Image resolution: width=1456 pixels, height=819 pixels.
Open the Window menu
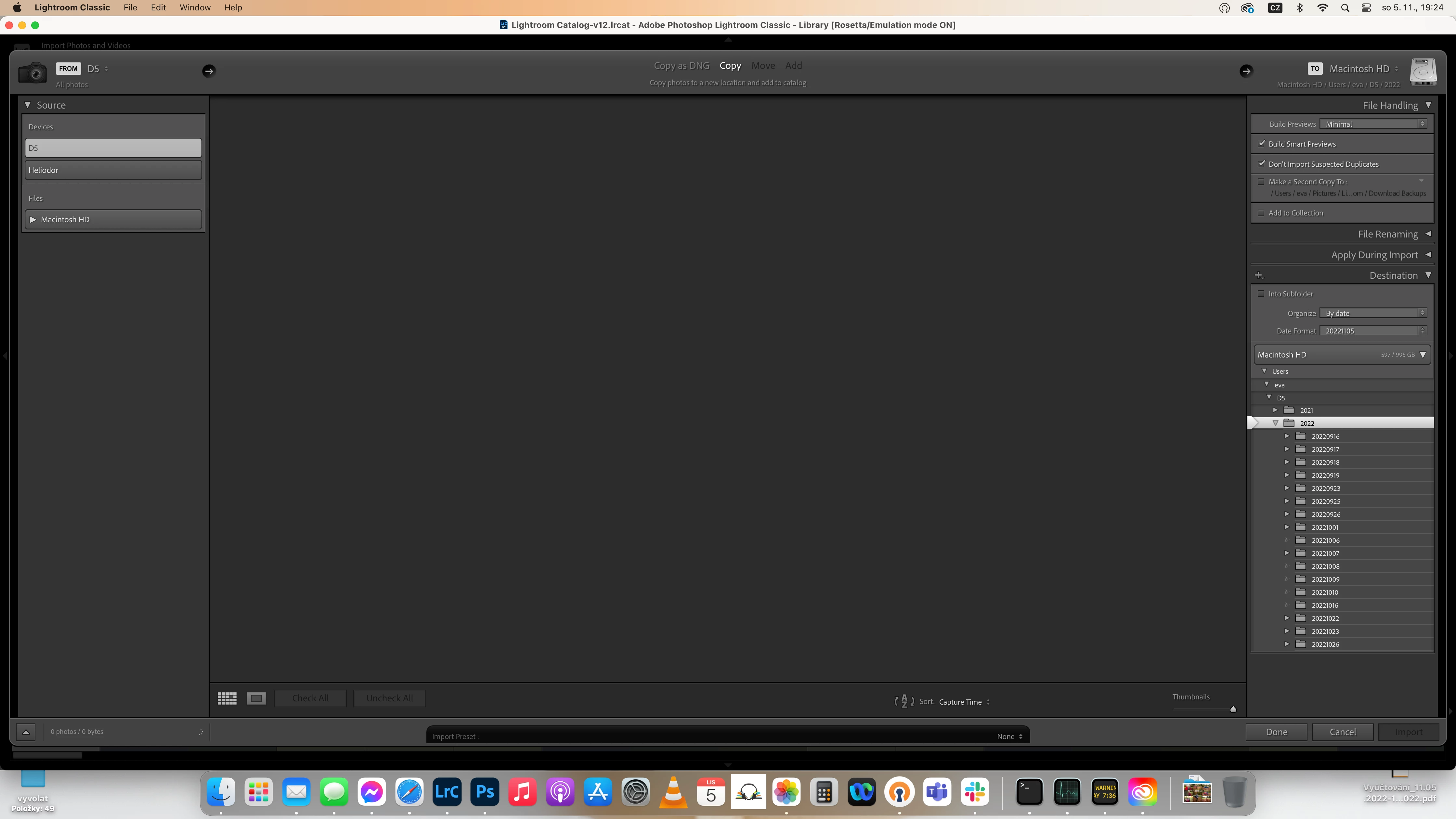point(194,7)
